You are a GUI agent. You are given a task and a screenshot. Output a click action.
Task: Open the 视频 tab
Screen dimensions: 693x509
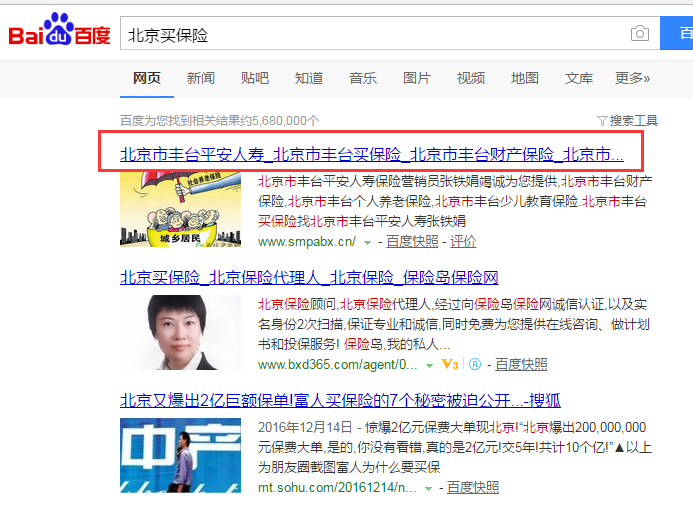(x=471, y=78)
